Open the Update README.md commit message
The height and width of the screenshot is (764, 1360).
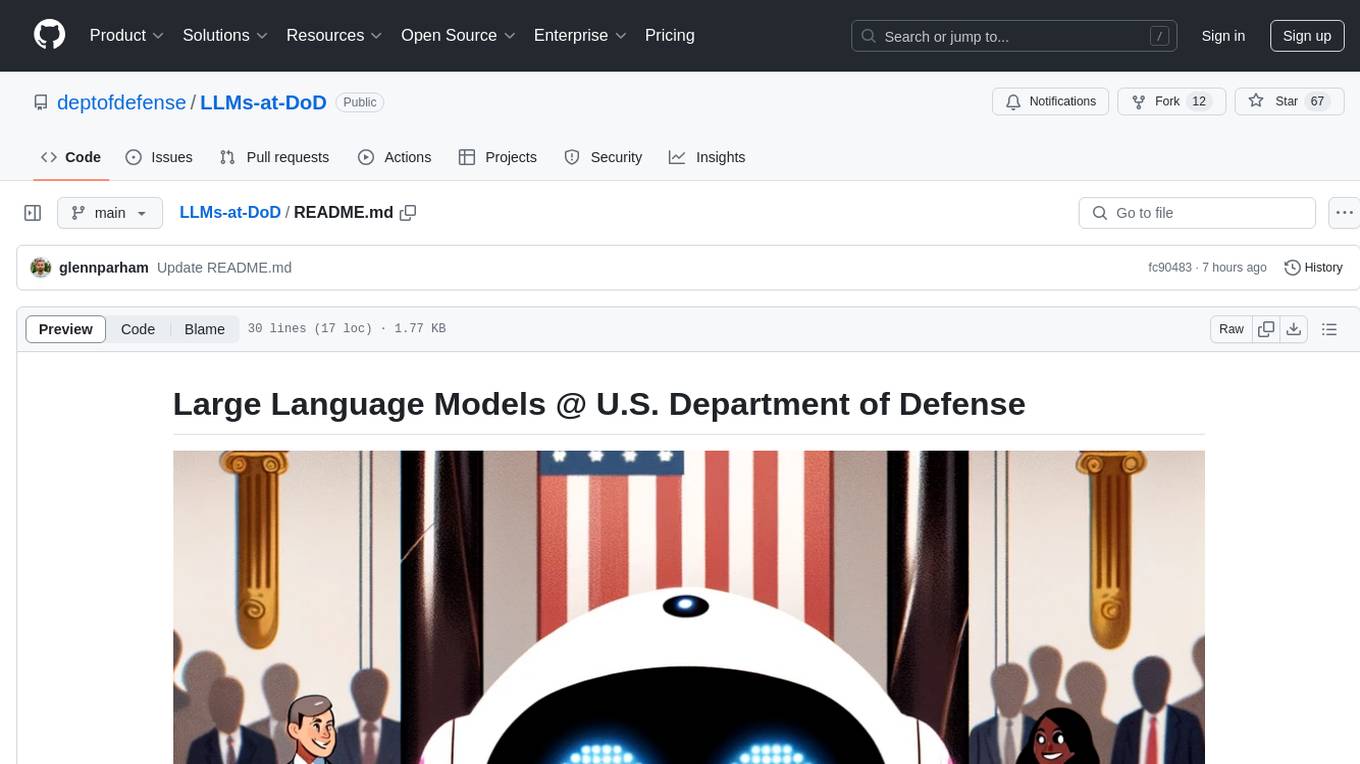click(x=224, y=267)
